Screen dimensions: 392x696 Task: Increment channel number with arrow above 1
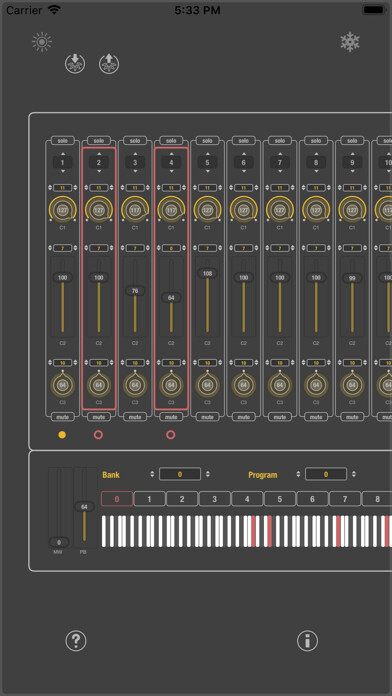click(x=63, y=154)
